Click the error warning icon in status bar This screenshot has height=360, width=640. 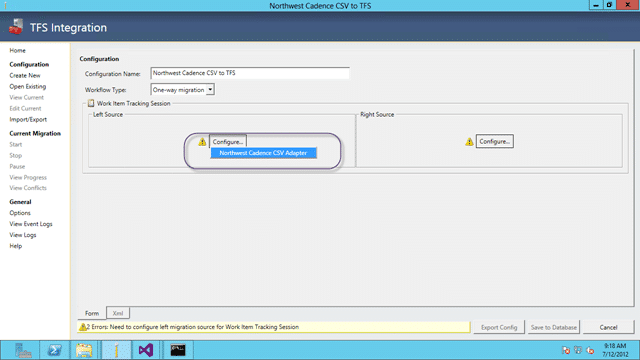point(82,327)
